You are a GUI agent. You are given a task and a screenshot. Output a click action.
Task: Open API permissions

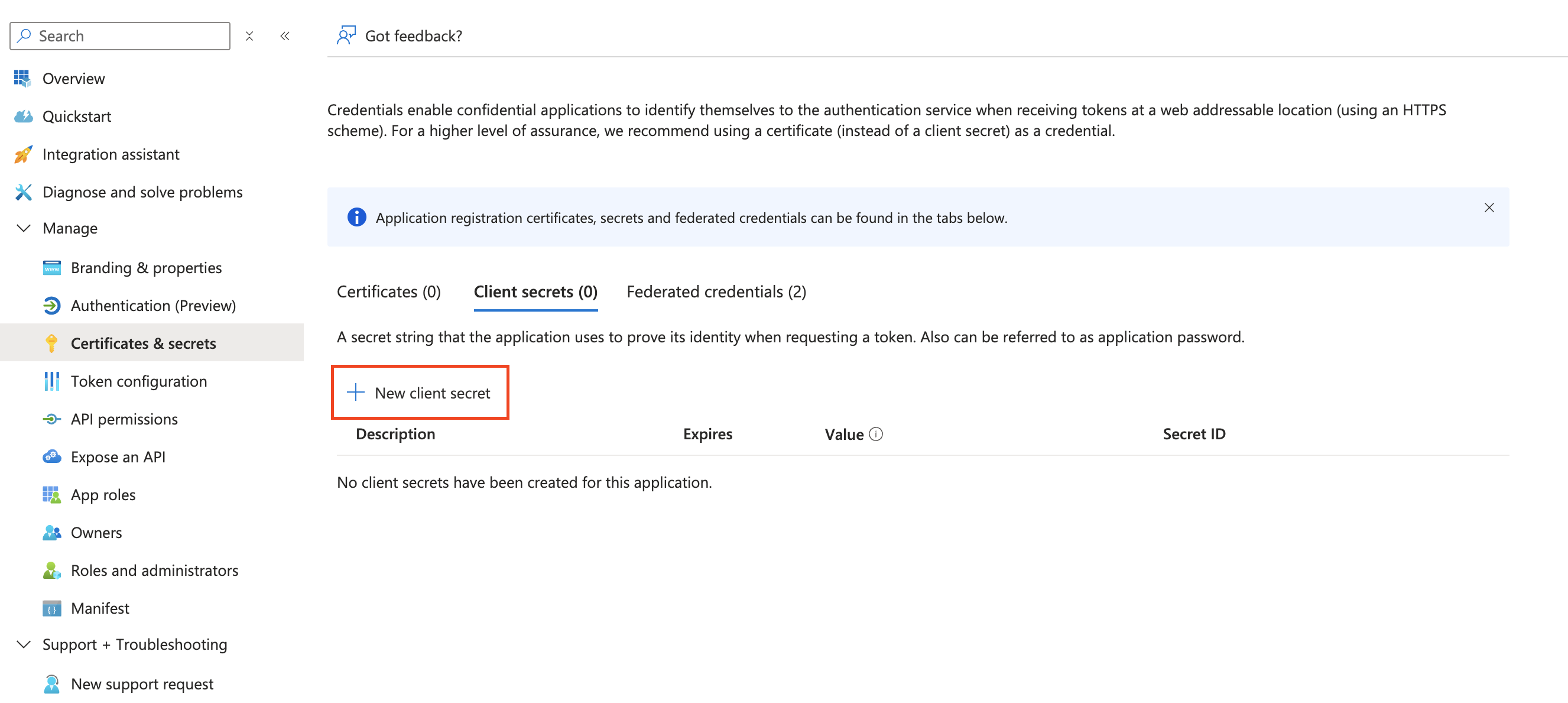[124, 419]
